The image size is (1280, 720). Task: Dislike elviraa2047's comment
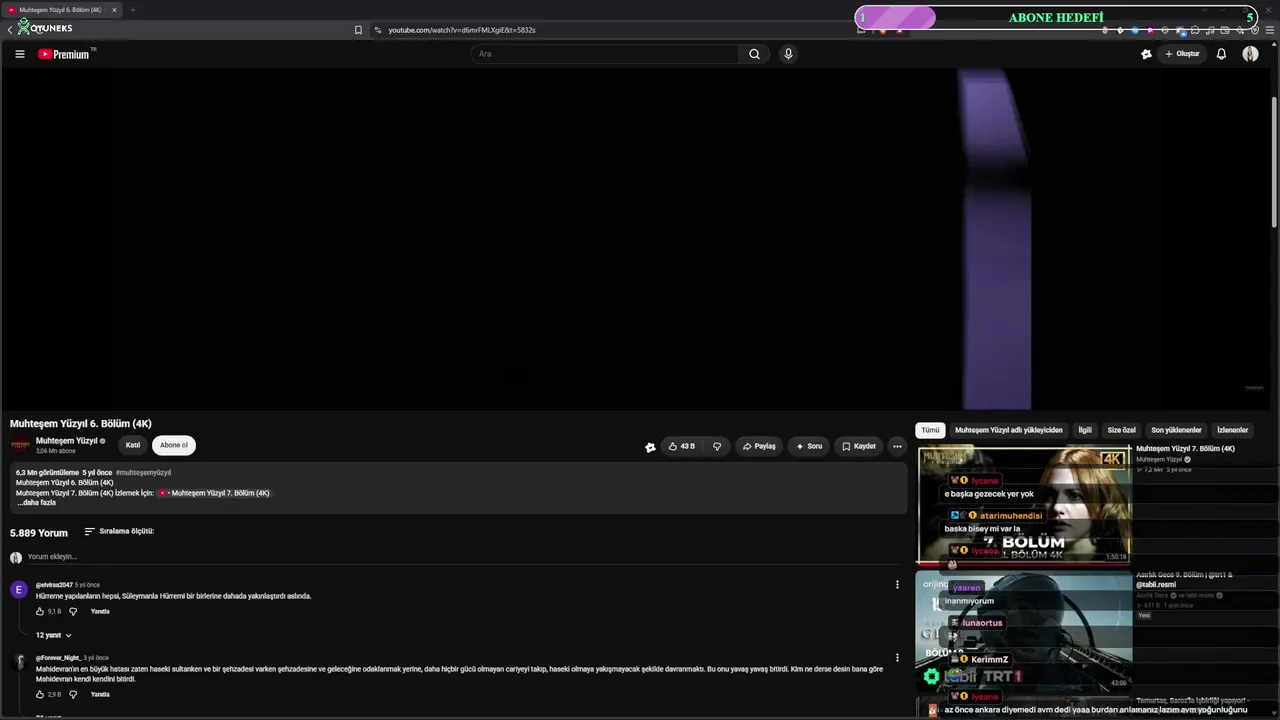(73, 612)
